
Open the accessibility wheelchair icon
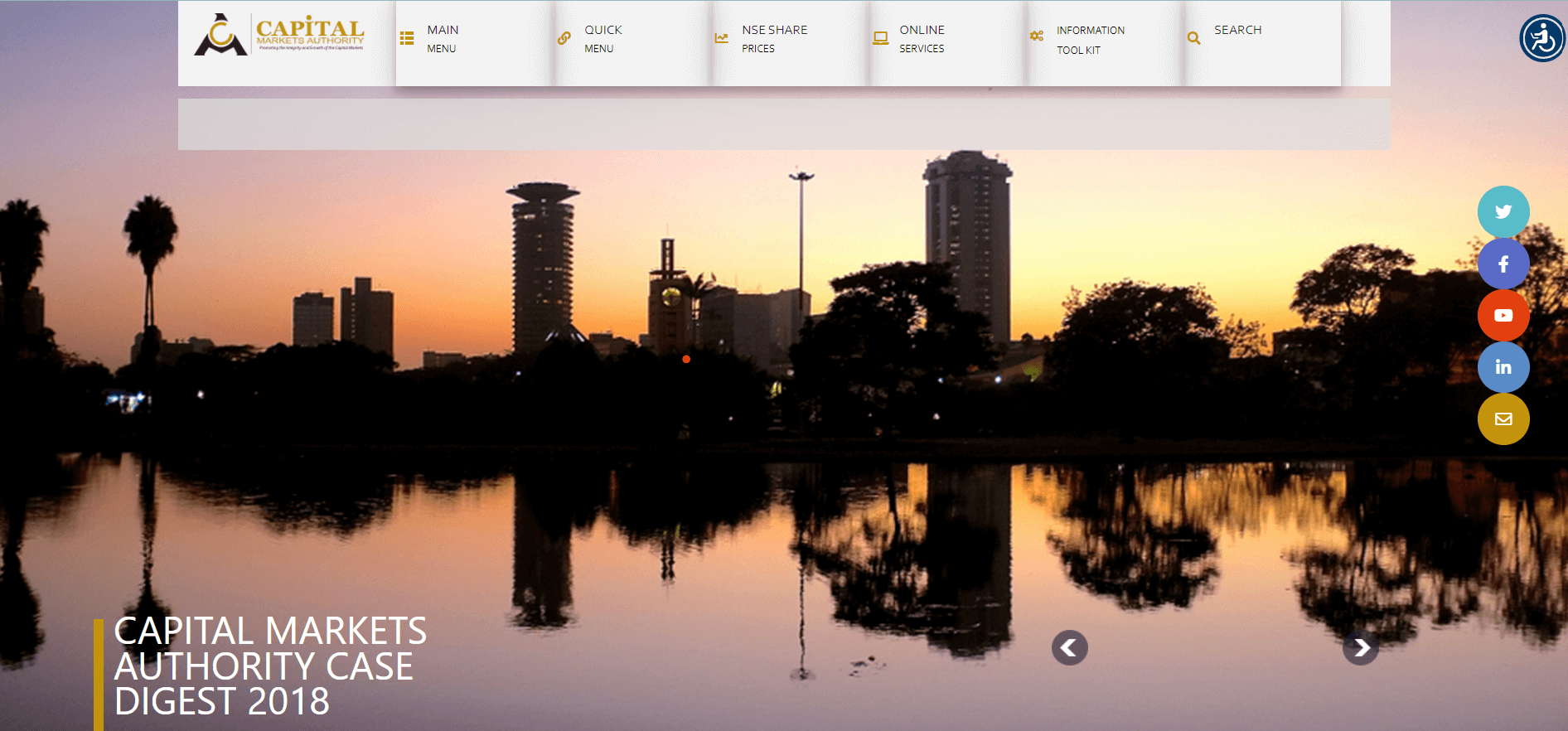coord(1542,38)
